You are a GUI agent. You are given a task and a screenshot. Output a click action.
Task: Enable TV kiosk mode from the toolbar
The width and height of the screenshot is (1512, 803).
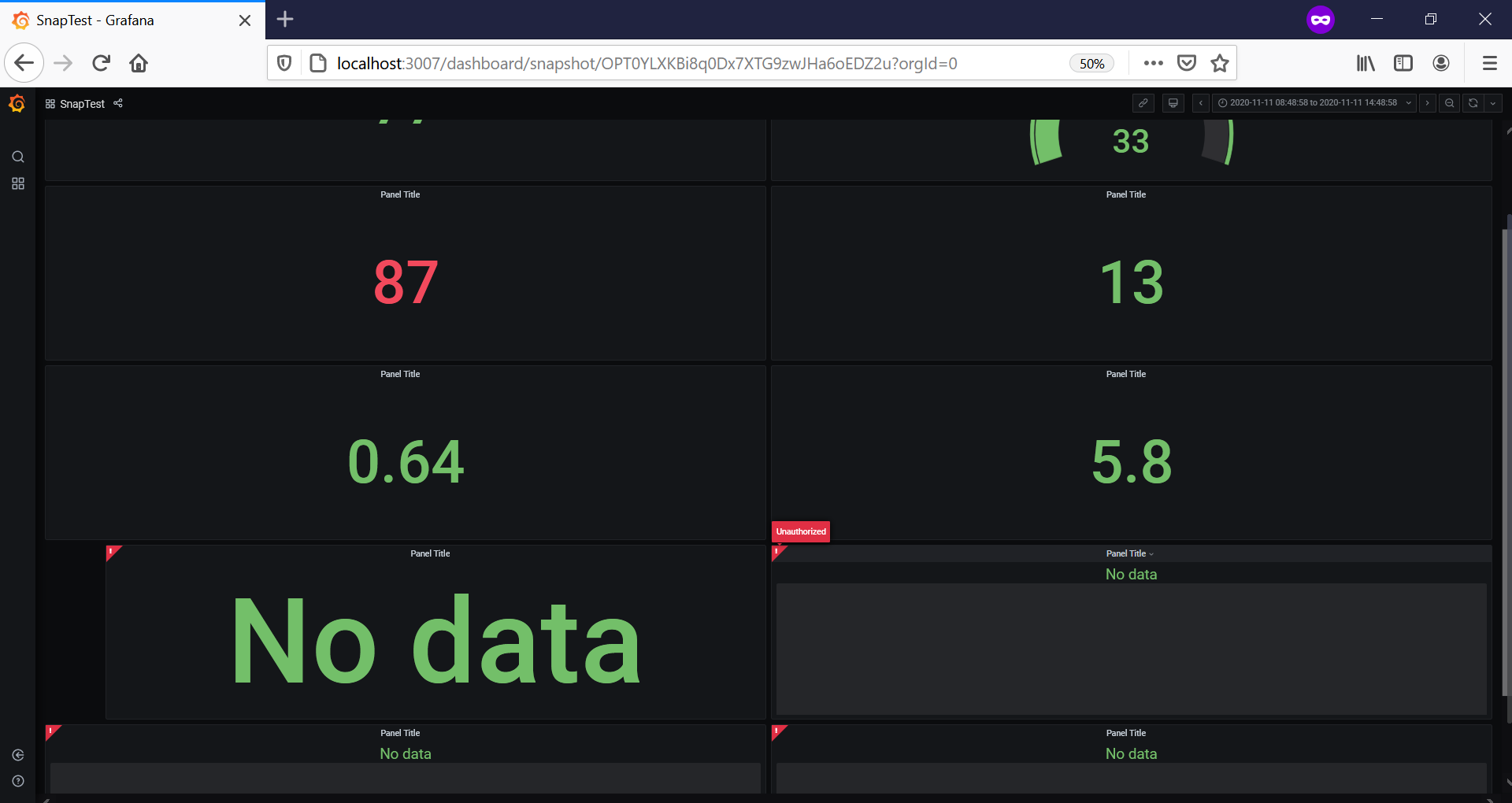(x=1173, y=103)
